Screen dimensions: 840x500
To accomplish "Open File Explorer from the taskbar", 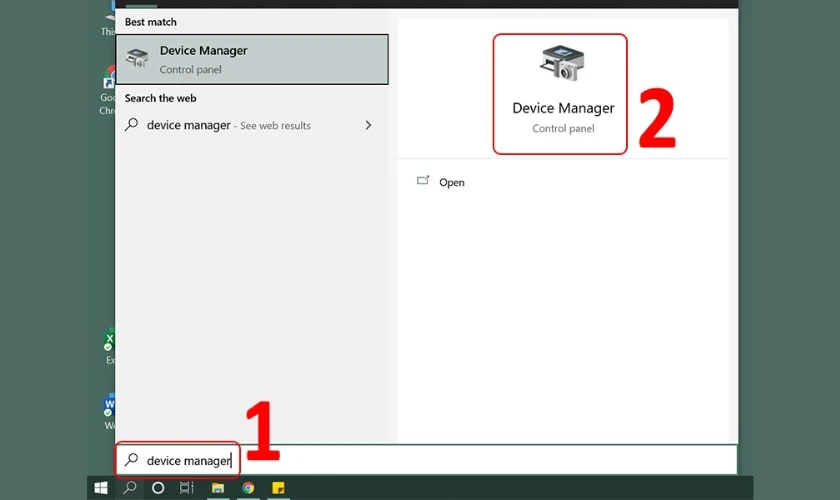I will click(218, 488).
